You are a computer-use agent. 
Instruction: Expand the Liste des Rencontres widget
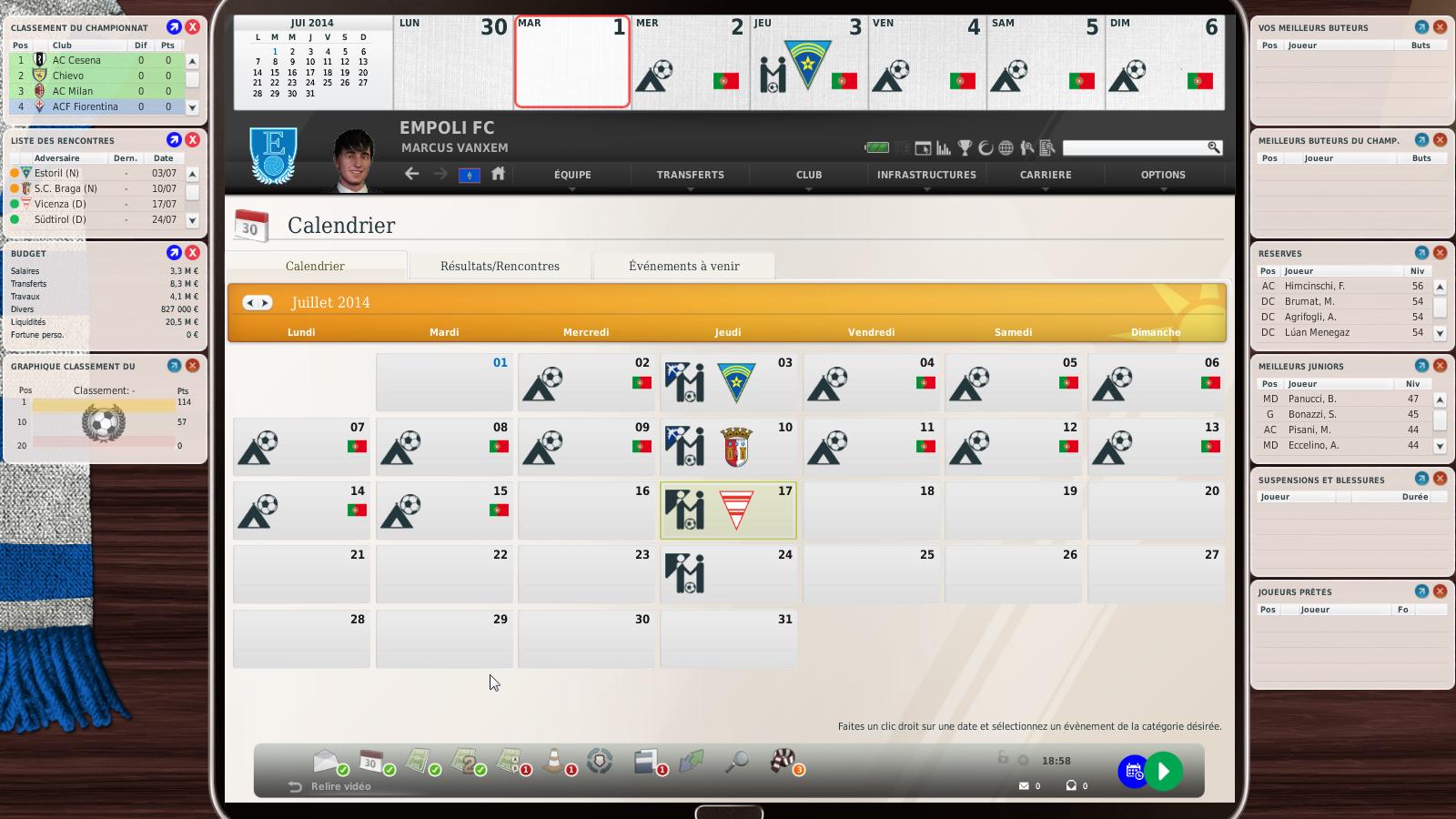click(x=174, y=140)
